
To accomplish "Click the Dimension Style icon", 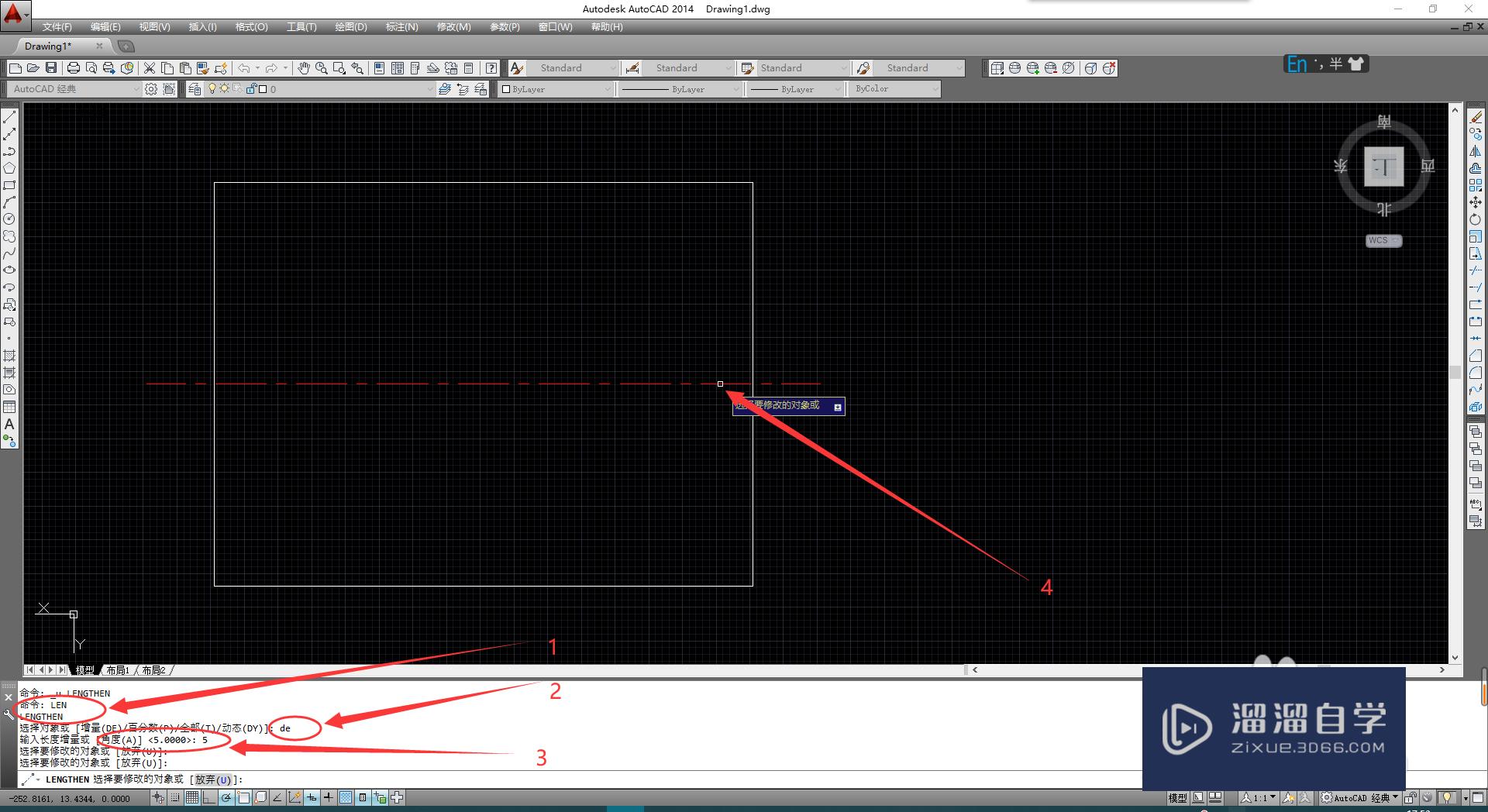I will click(632, 68).
